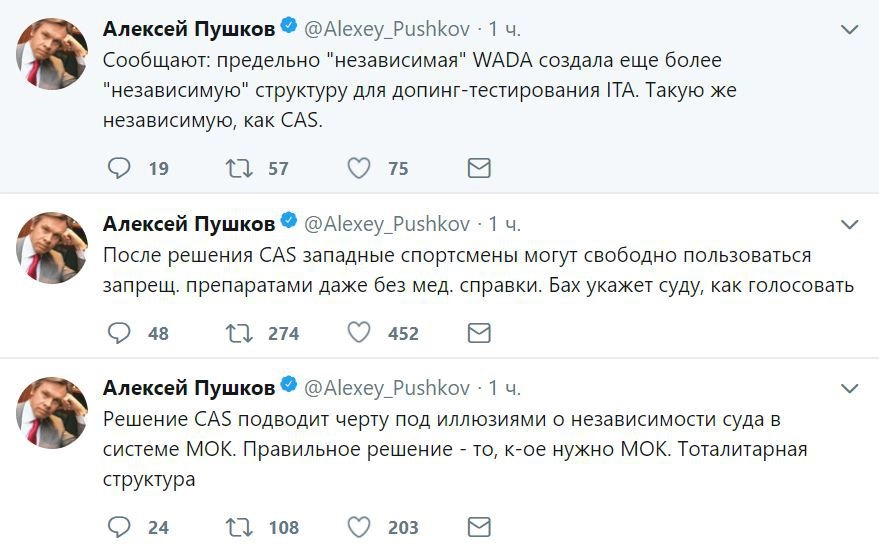Open the third tweet's dropdown chevron
Screen dimensions: 879x550
click(849, 388)
